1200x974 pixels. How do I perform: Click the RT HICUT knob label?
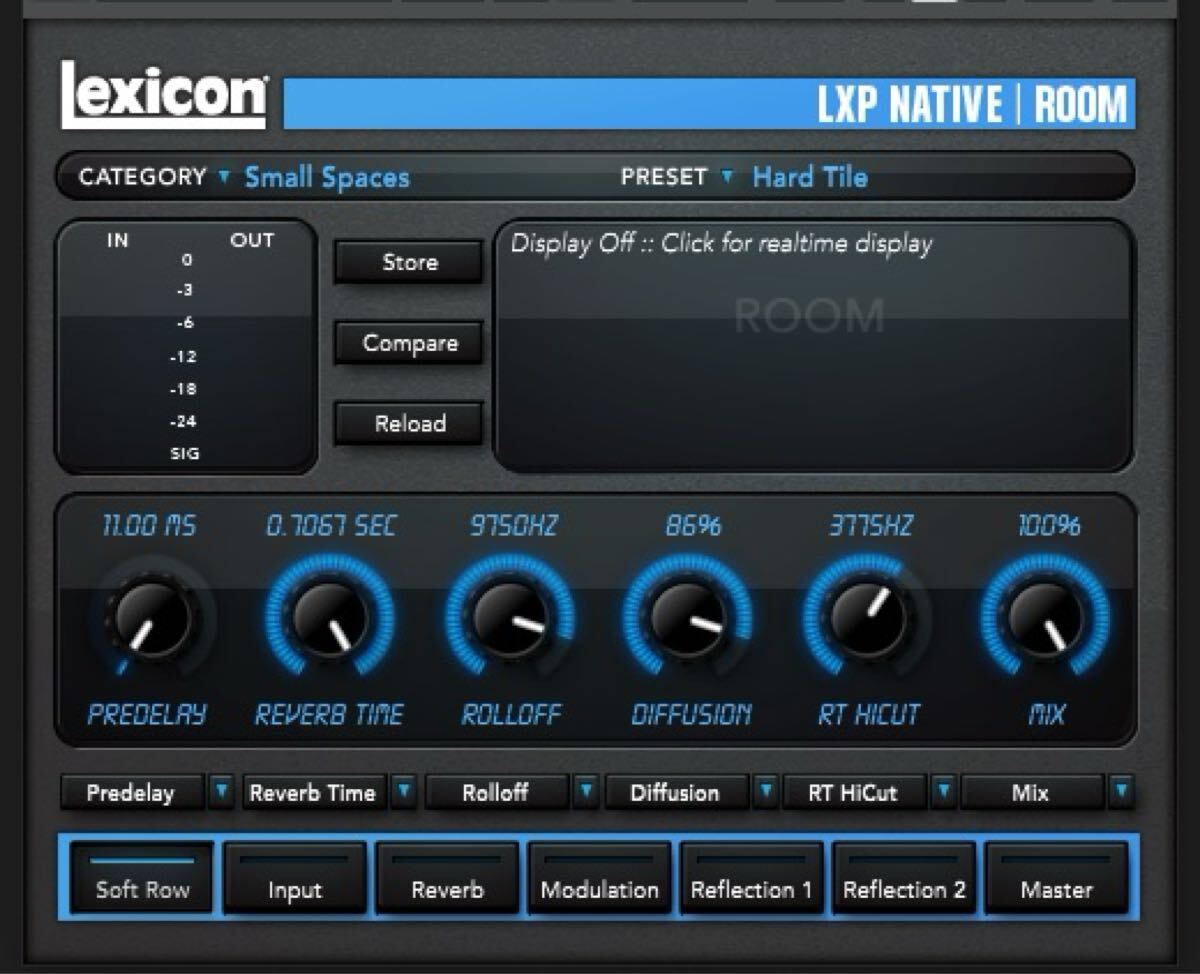(869, 714)
